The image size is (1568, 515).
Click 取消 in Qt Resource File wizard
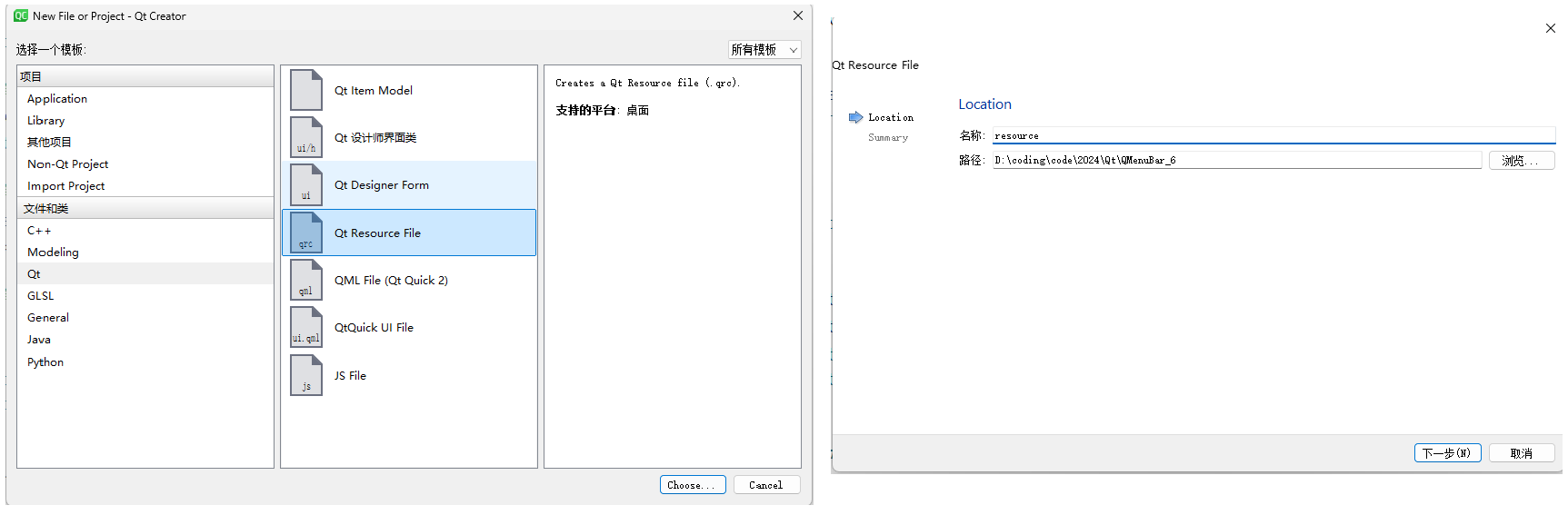(1522, 453)
